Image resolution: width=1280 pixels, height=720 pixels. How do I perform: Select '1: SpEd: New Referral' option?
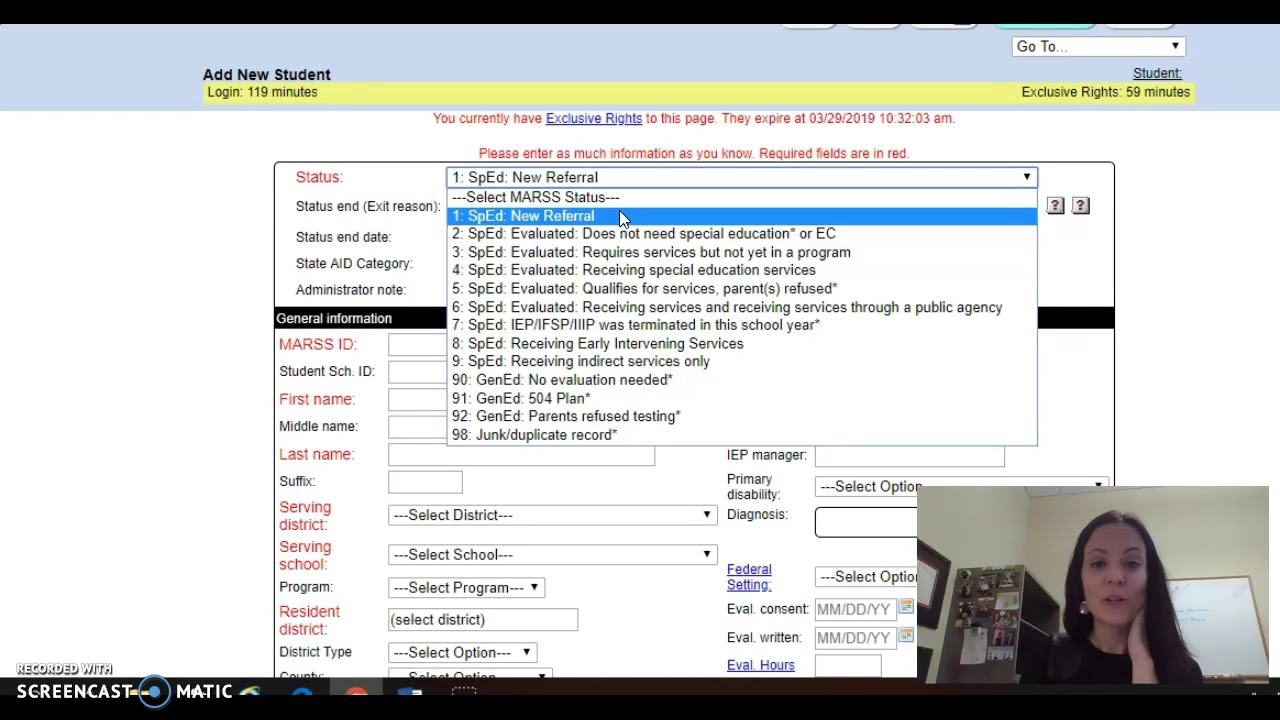click(x=742, y=216)
